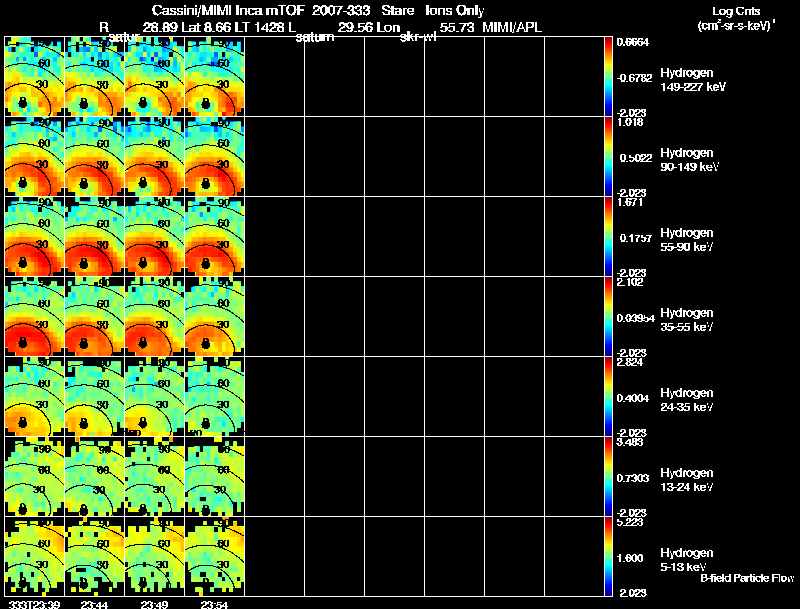Click the color bar for Hydrogen 149-227 keV
The width and height of the screenshot is (800, 609).
point(608,77)
